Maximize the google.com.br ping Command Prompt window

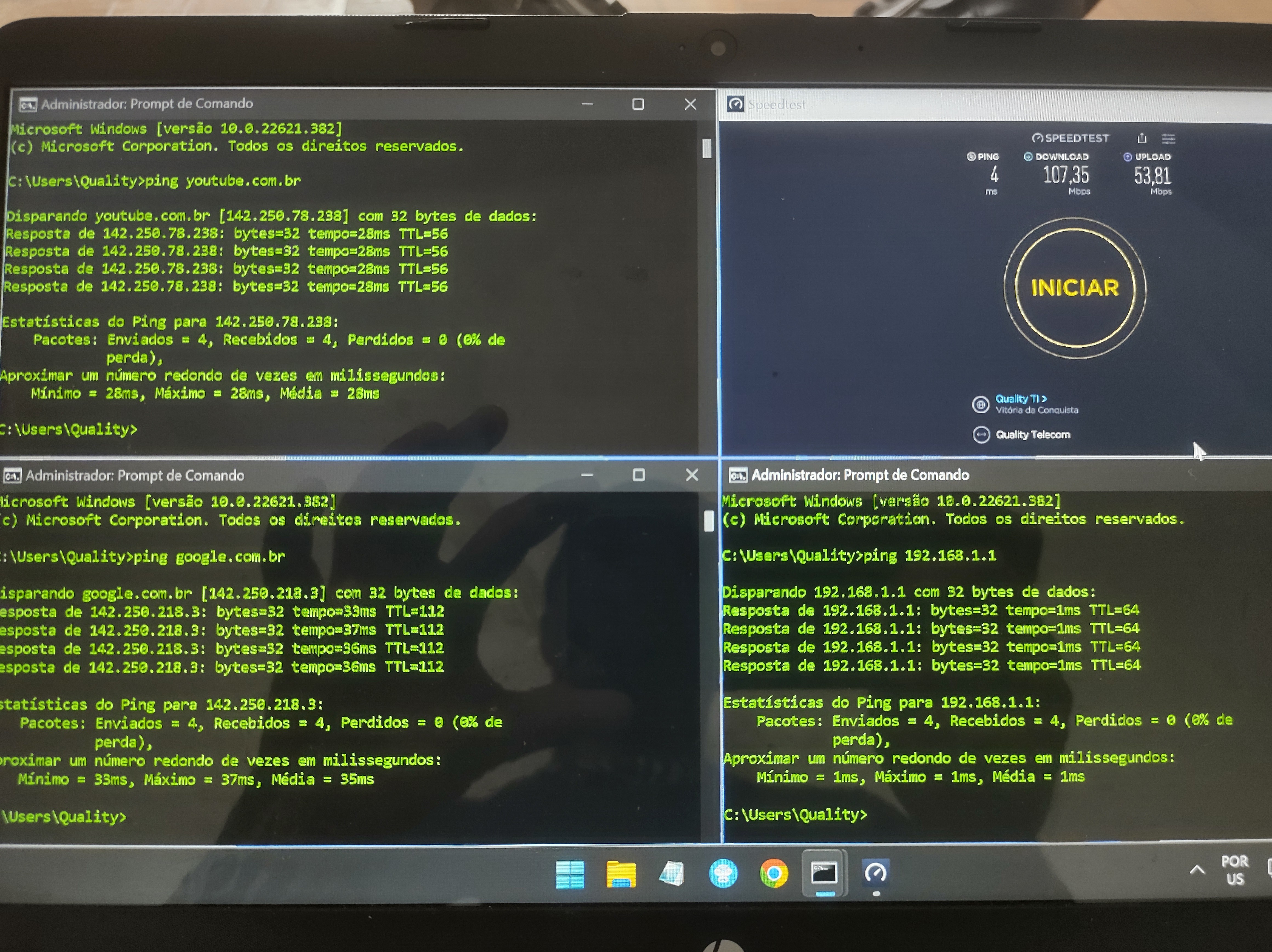638,475
